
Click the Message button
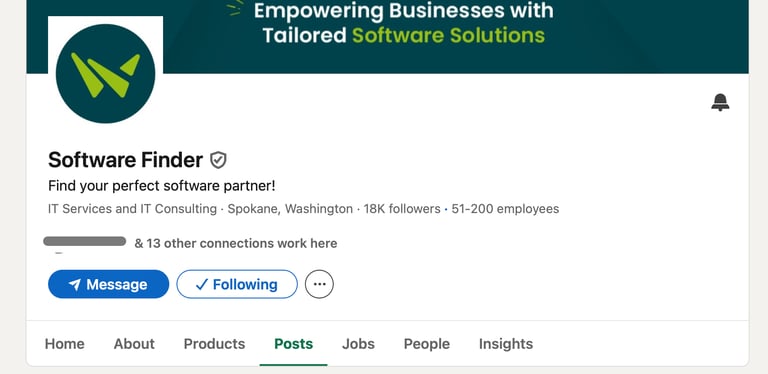108,284
